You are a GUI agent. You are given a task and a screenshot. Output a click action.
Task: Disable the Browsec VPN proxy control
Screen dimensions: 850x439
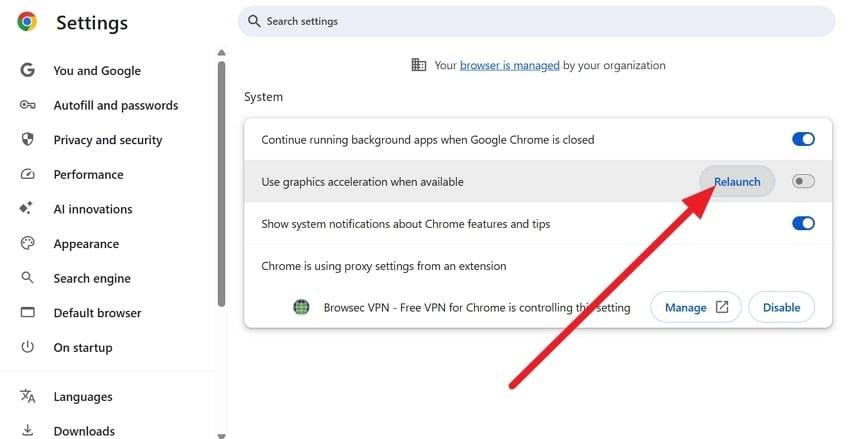coord(781,307)
